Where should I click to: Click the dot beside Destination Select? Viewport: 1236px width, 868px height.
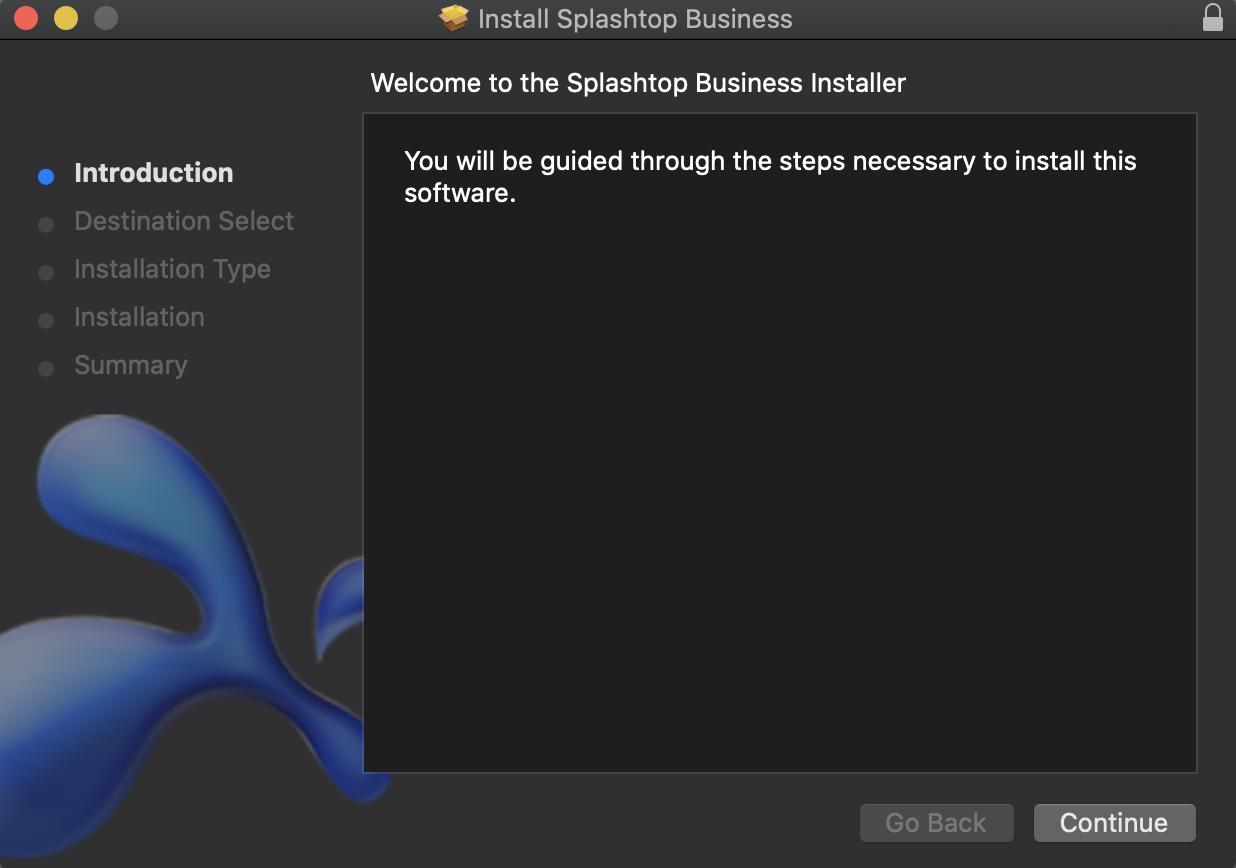point(46,224)
